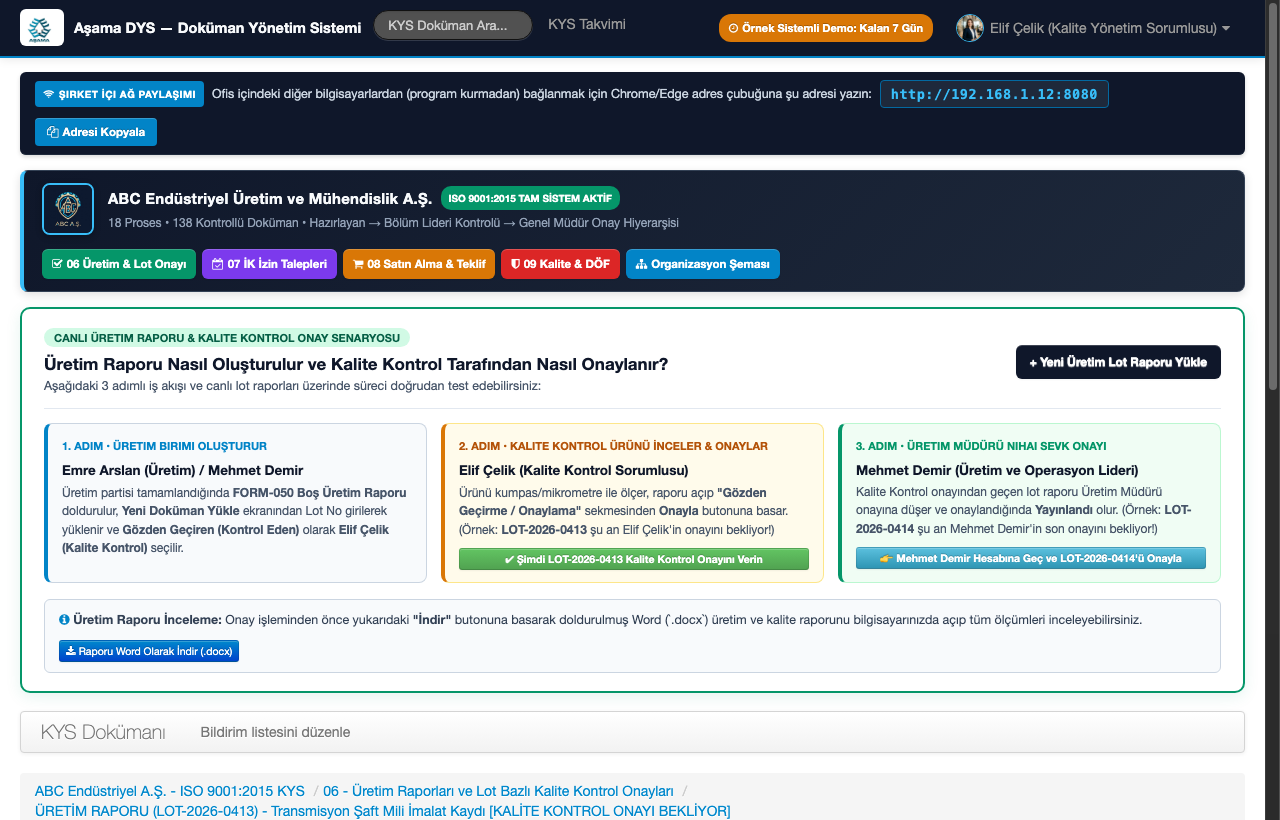1280x820 pixels.
Task: Click the Aşama logo in header
Action: point(42,28)
